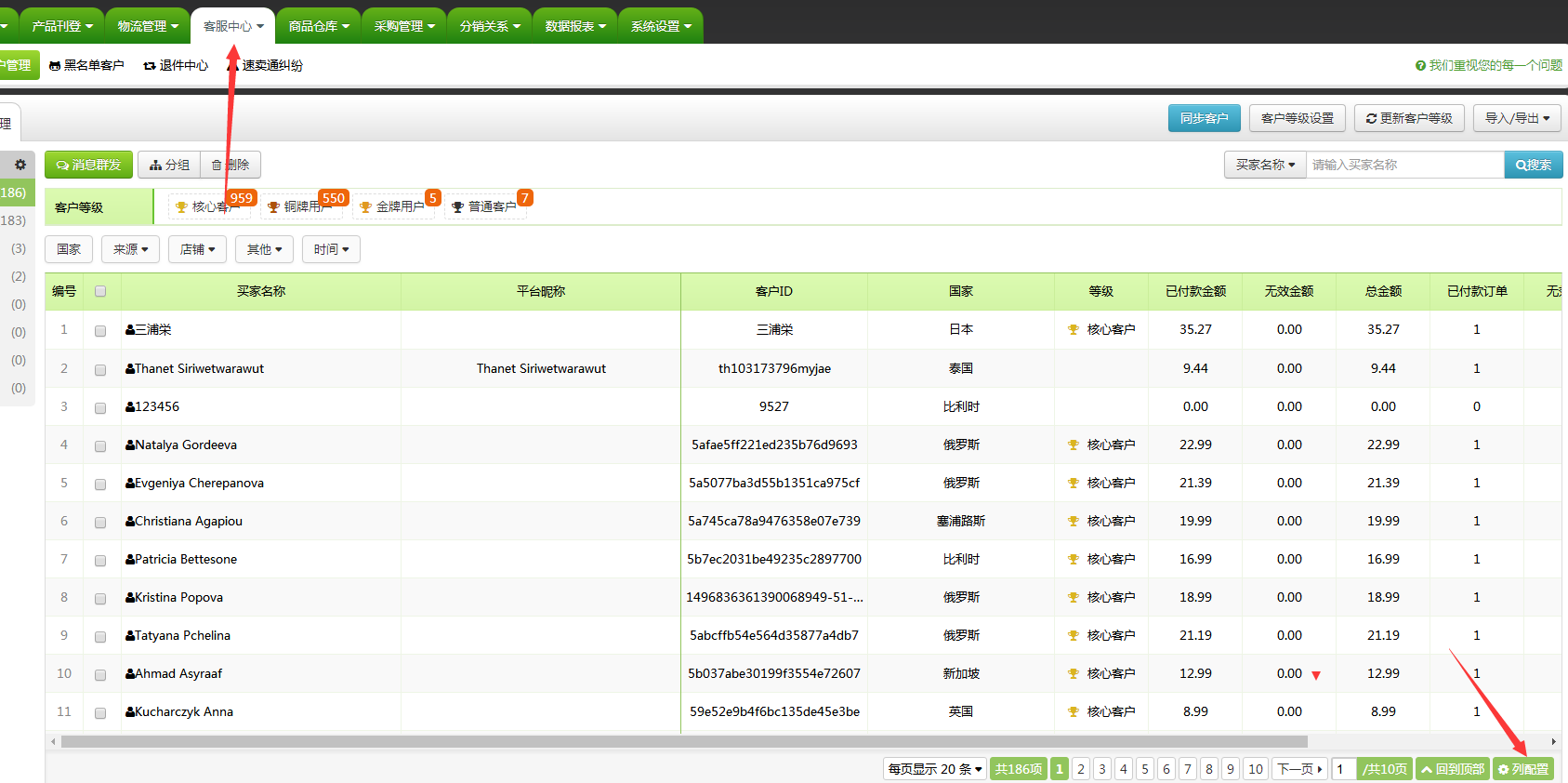
Task: Click the blacklist customers icon
Action: point(55,66)
